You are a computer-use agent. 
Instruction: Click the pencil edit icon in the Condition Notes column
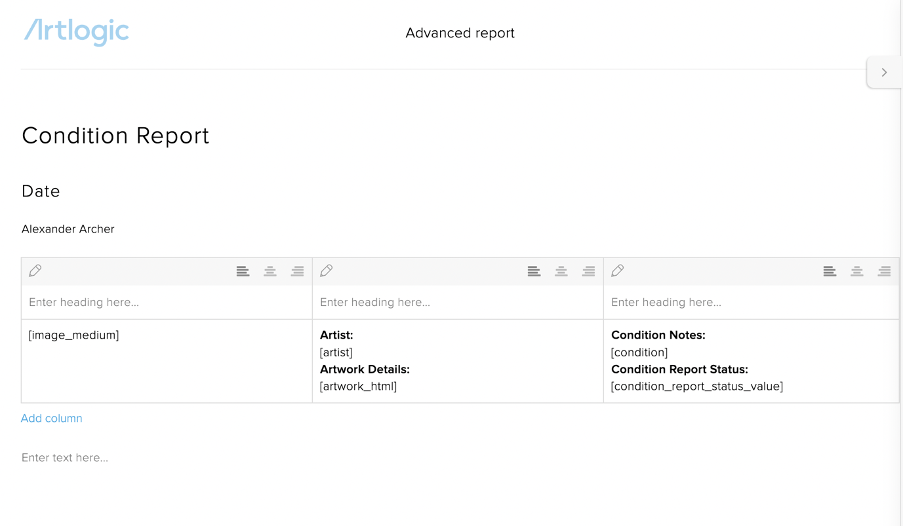coord(617,270)
